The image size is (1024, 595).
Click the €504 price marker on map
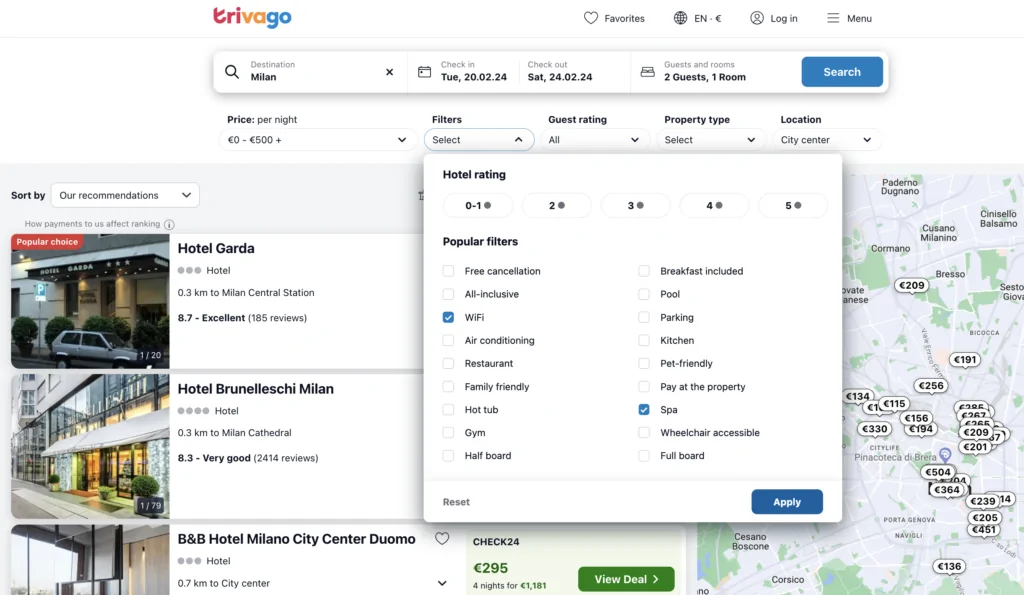point(938,472)
